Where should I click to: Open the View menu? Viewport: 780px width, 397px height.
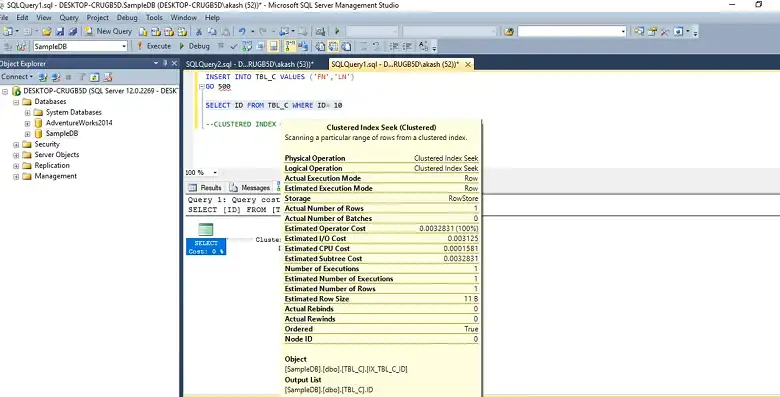[x=44, y=17]
